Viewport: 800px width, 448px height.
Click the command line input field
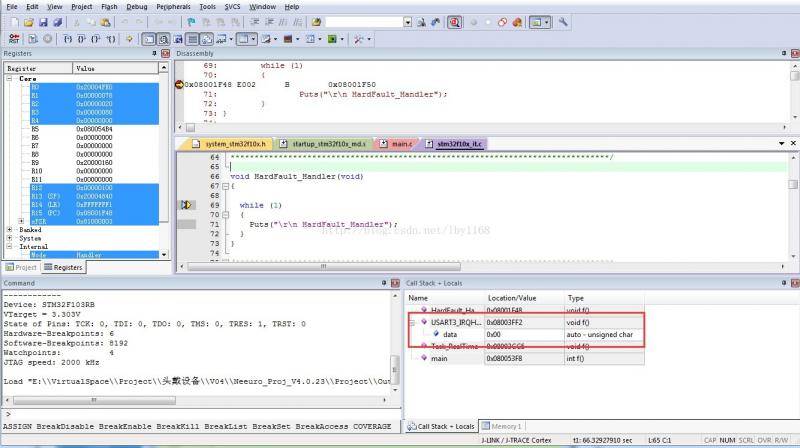coord(200,414)
